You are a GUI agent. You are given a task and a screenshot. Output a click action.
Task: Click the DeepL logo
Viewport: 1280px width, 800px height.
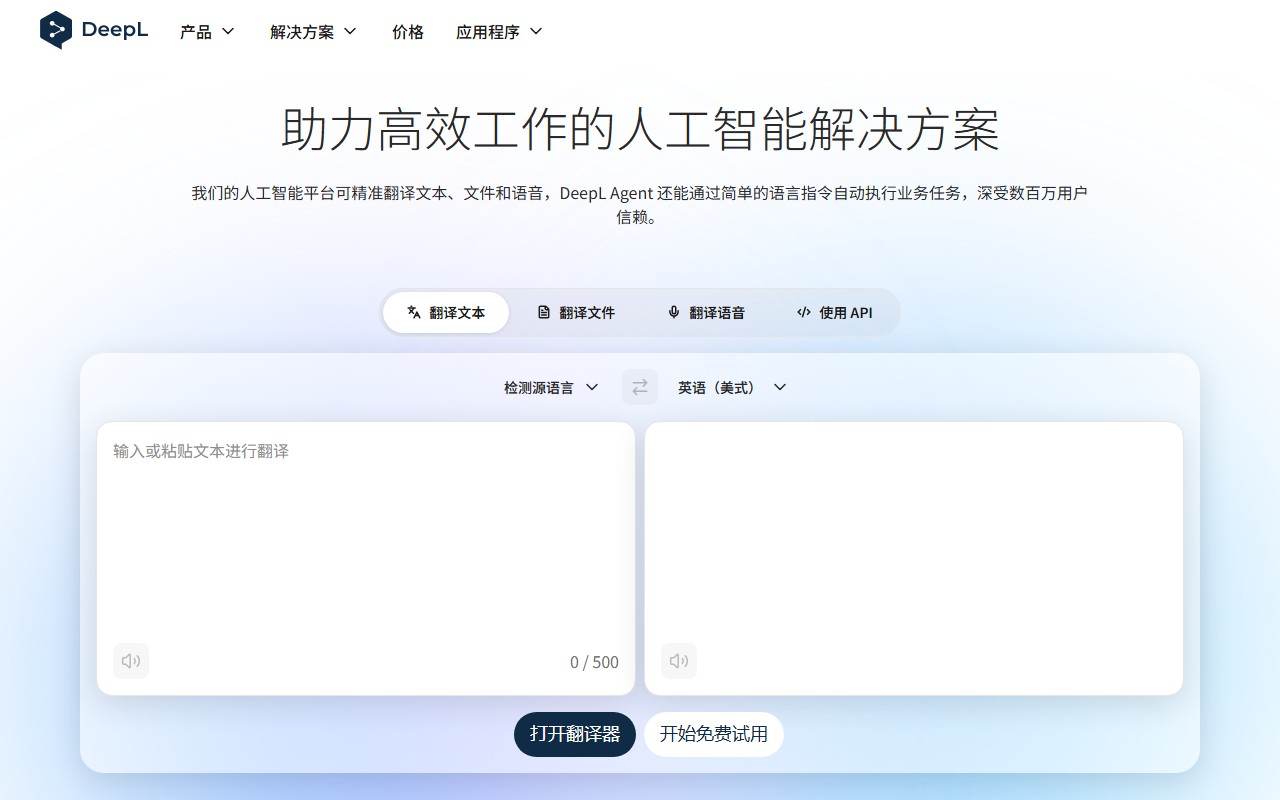[94, 30]
